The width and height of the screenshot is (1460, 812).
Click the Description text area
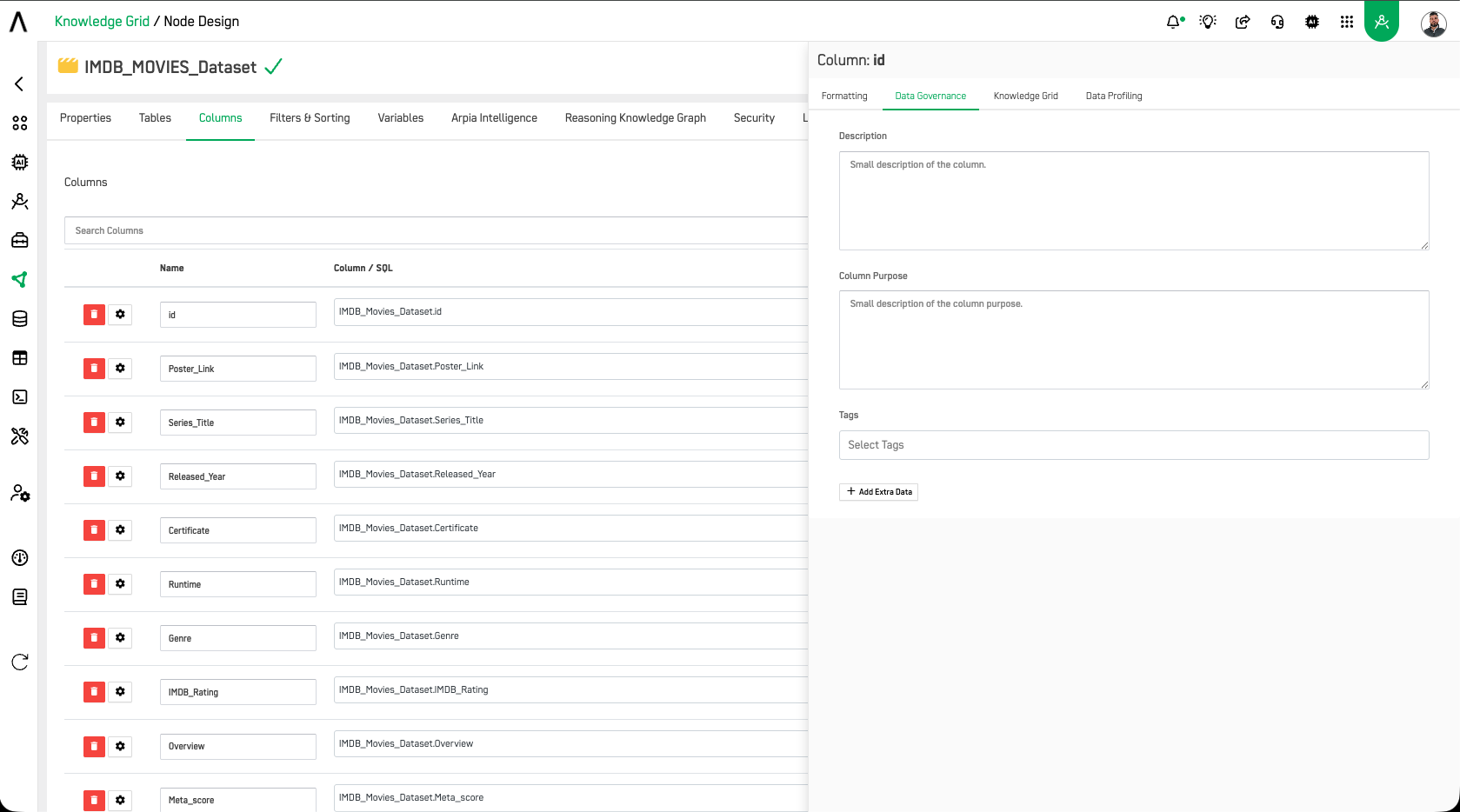pos(1133,201)
